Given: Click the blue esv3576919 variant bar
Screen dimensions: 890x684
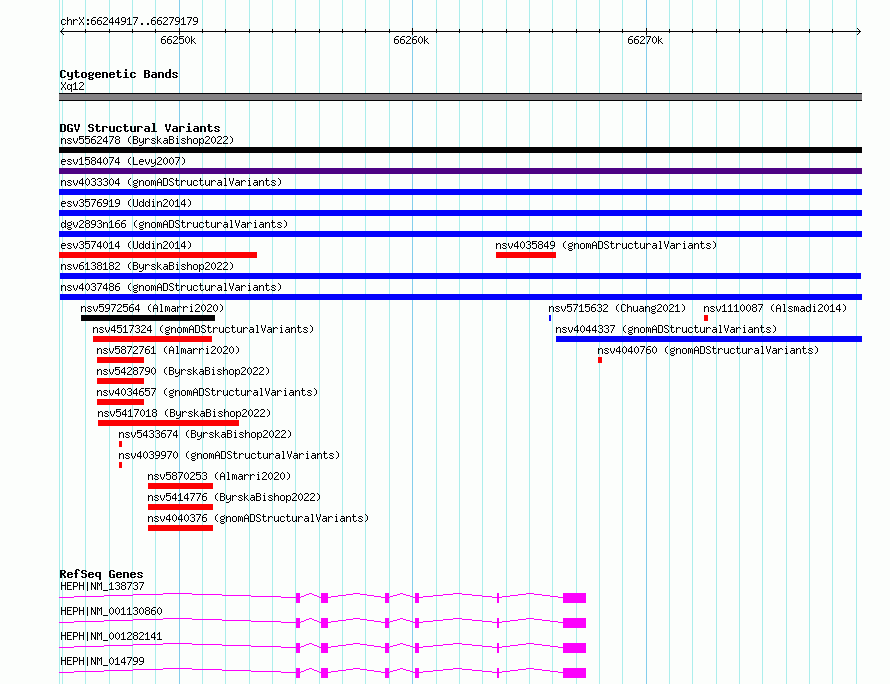Looking at the screenshot, I should (460, 213).
